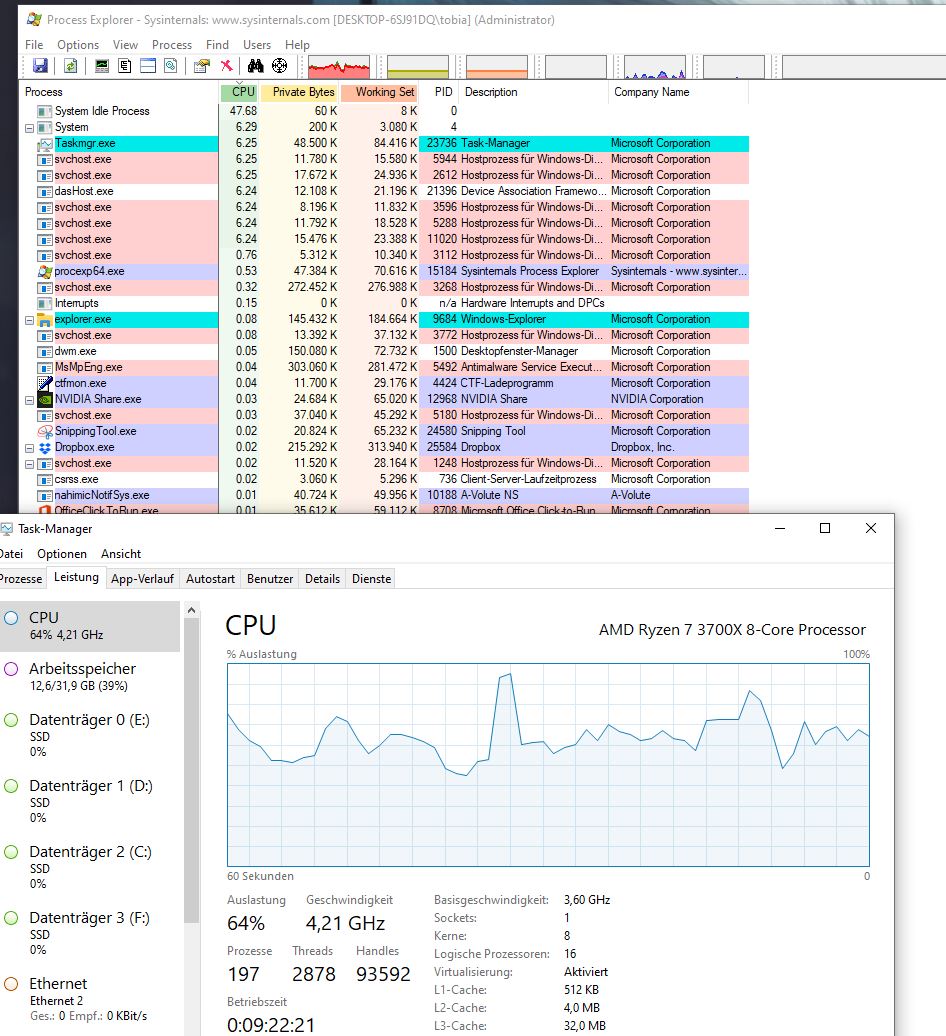The image size is (946, 1036).
Task: Open System Information via green graph toolbar icon
Action: (x=102, y=65)
